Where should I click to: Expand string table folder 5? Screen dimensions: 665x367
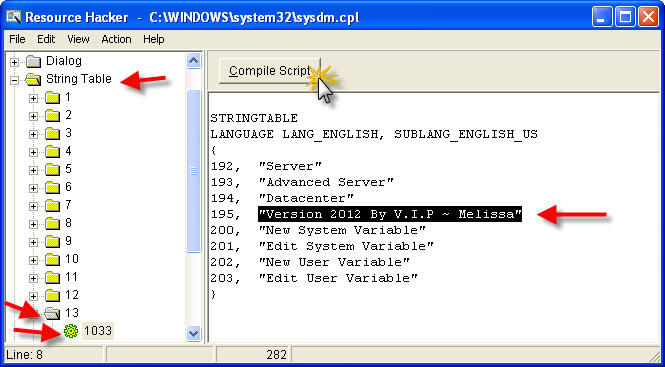point(33,170)
